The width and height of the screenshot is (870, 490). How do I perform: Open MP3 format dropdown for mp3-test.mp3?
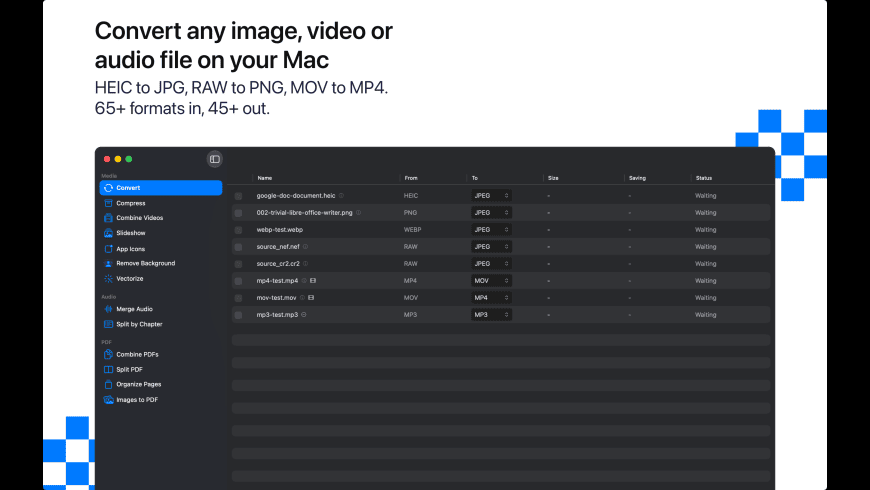[491, 315]
